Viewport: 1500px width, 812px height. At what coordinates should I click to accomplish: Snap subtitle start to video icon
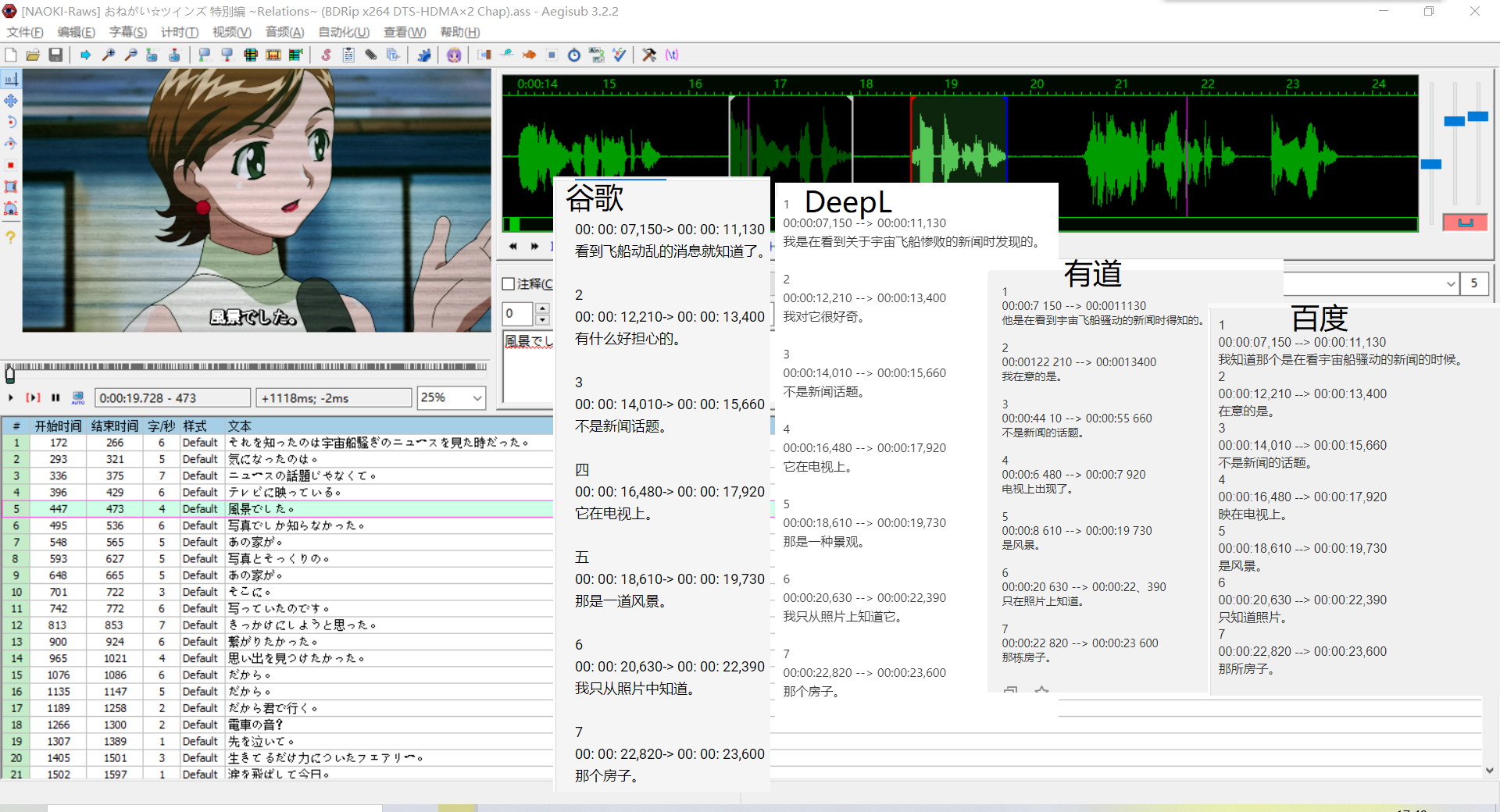205,55
